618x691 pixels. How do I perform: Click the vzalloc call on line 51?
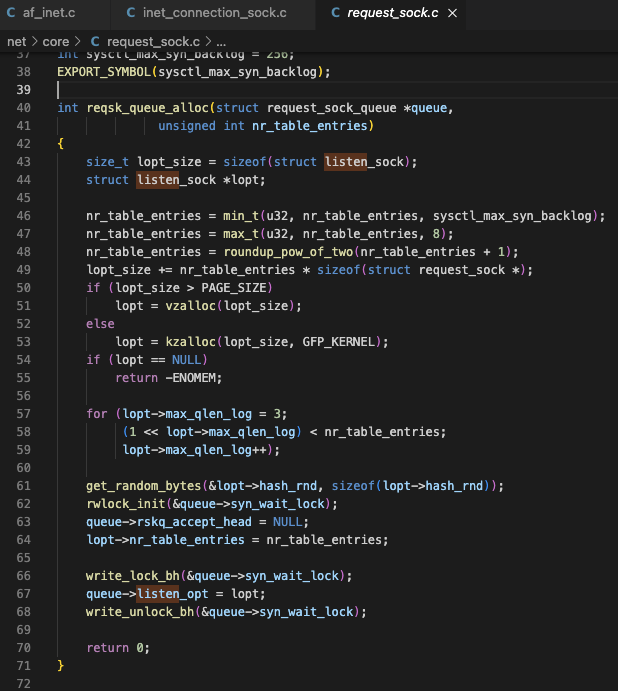[x=190, y=306]
